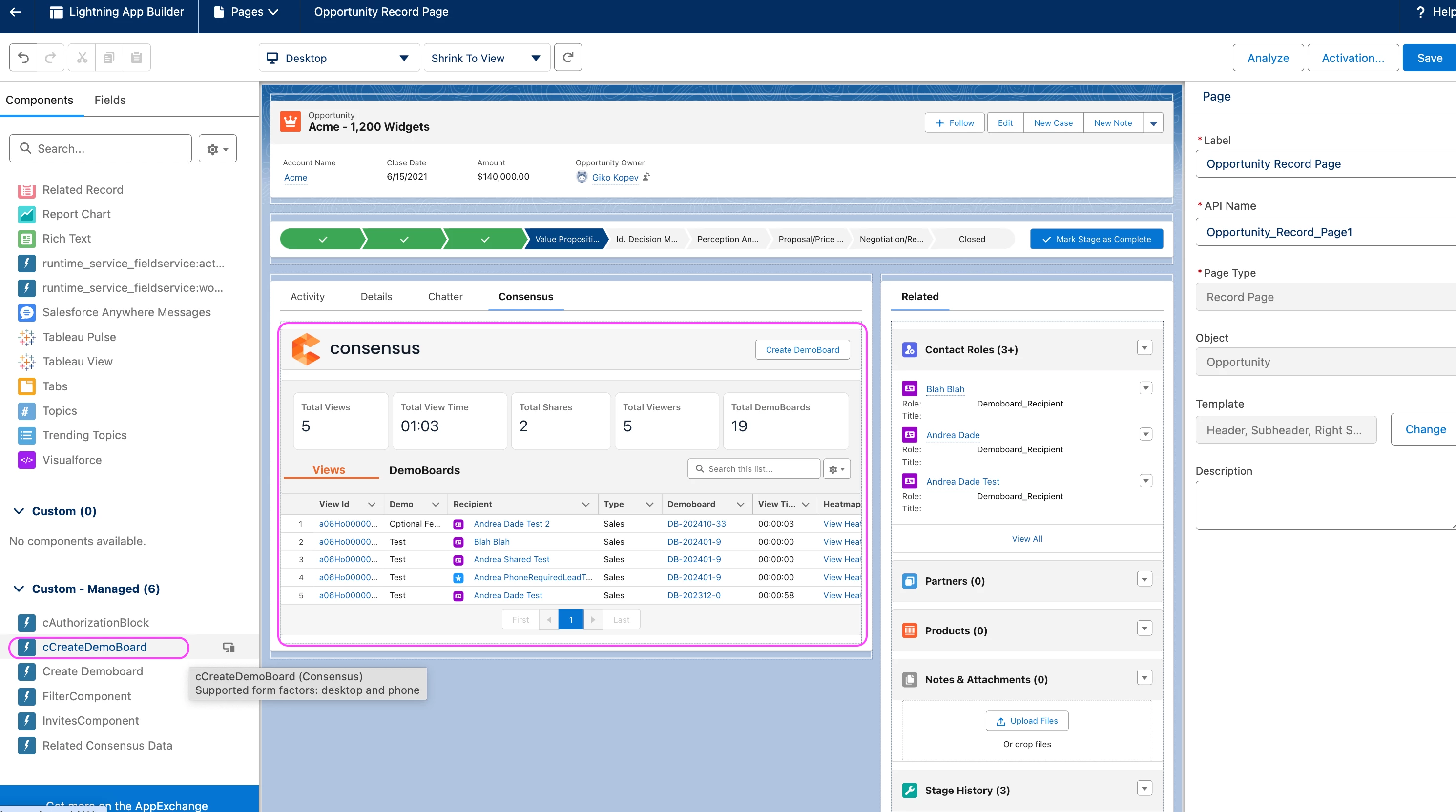Click the Help question mark icon
The width and height of the screenshot is (1456, 812).
point(1420,12)
